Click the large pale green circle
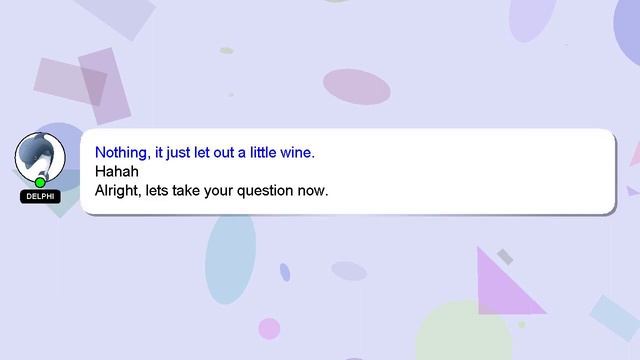The width and height of the screenshot is (640, 360). (x=463, y=333)
